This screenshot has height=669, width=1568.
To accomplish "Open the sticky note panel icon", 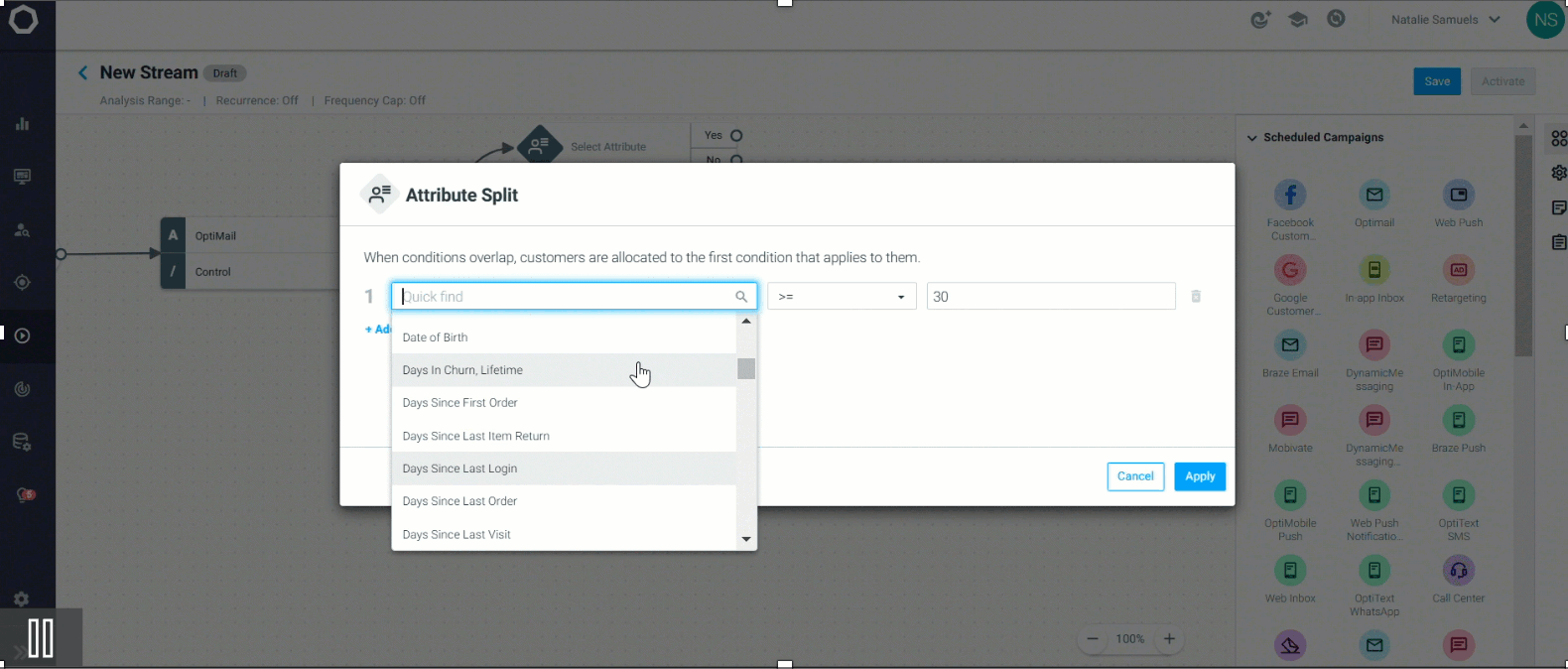I will coord(1559,207).
